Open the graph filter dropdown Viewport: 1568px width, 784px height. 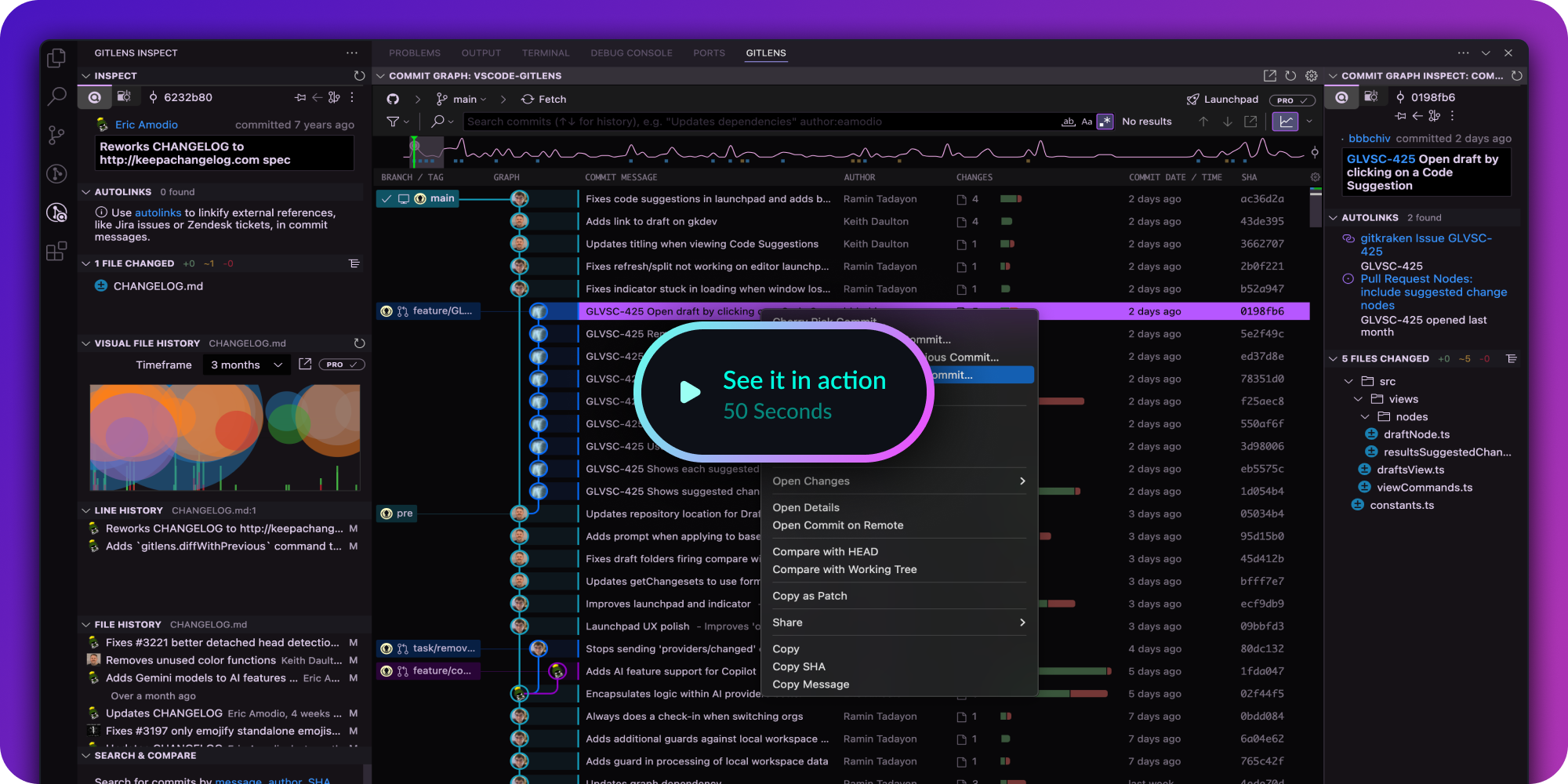[x=398, y=122]
